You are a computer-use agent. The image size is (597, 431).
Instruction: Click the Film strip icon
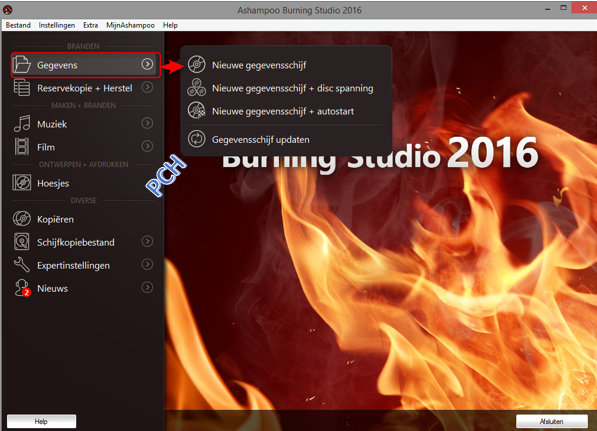point(22,147)
